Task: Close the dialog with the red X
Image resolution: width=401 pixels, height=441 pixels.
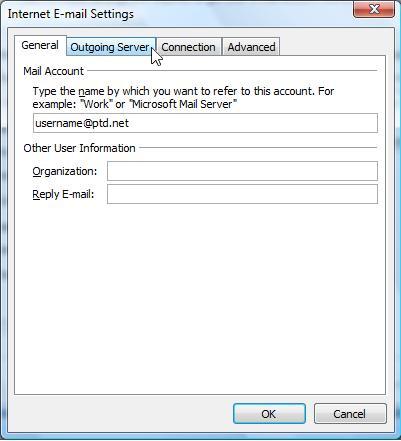Action: coord(374,9)
